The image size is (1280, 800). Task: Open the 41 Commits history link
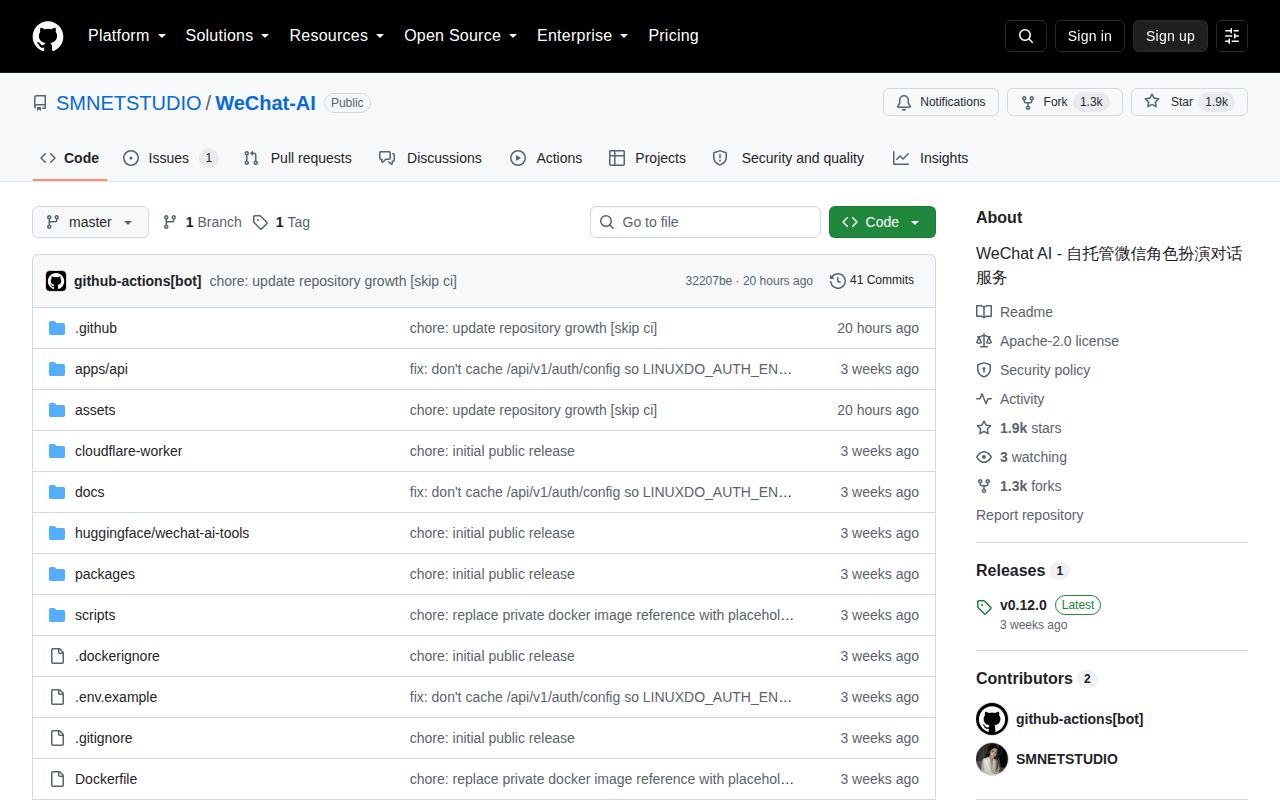pyautogui.click(x=872, y=281)
